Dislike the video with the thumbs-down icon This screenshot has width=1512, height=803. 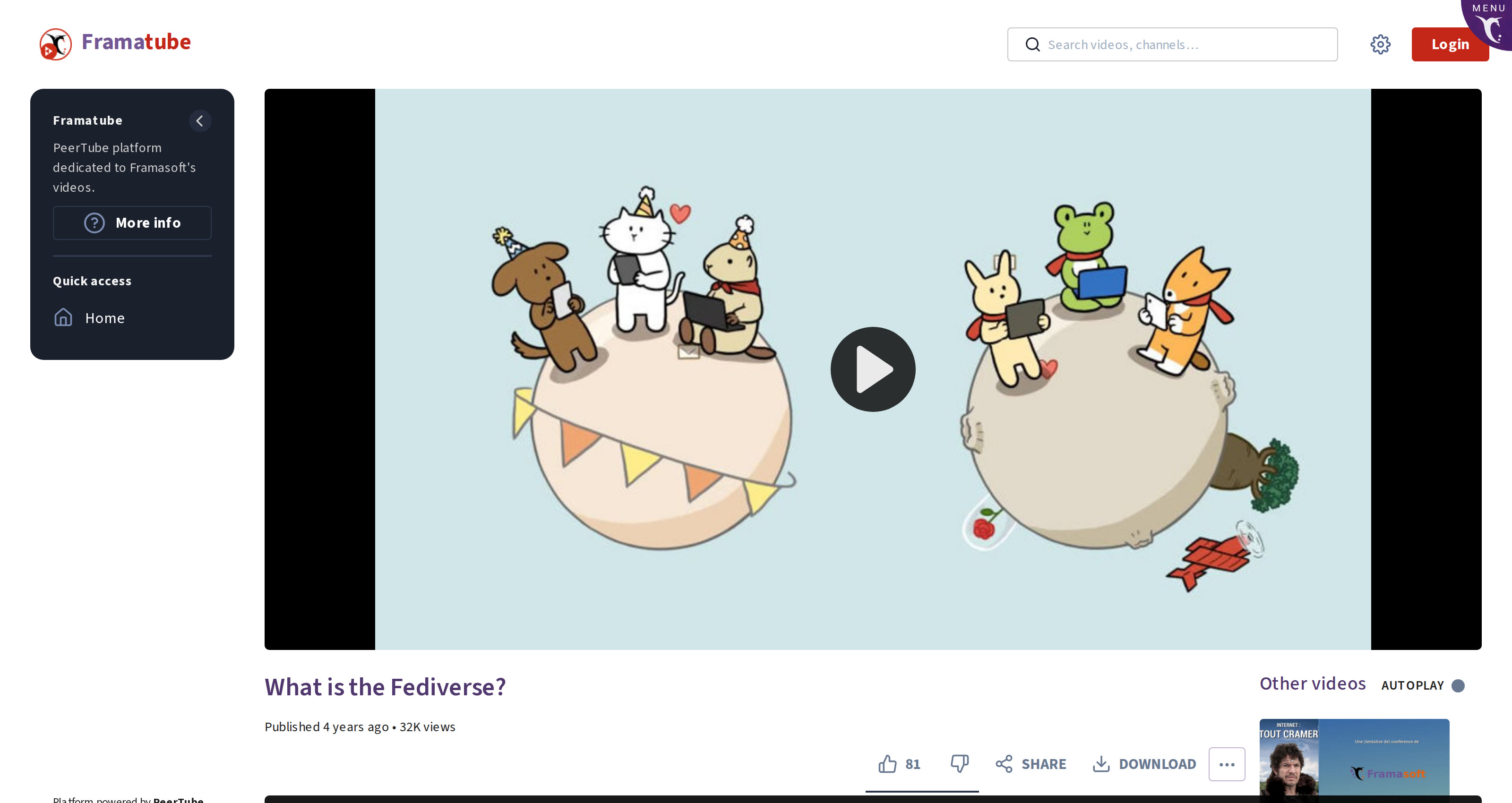pyautogui.click(x=959, y=764)
